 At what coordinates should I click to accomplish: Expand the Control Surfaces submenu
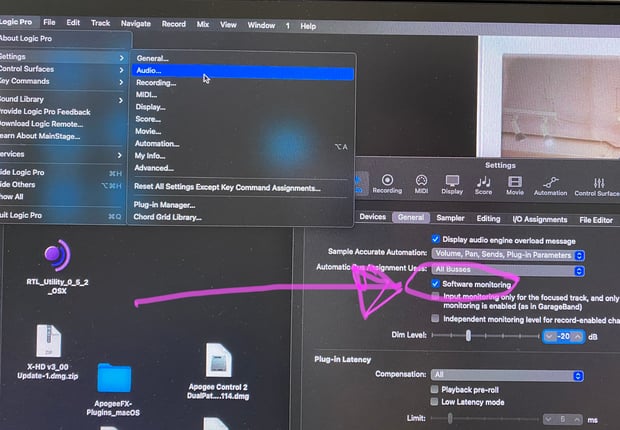(x=63, y=69)
